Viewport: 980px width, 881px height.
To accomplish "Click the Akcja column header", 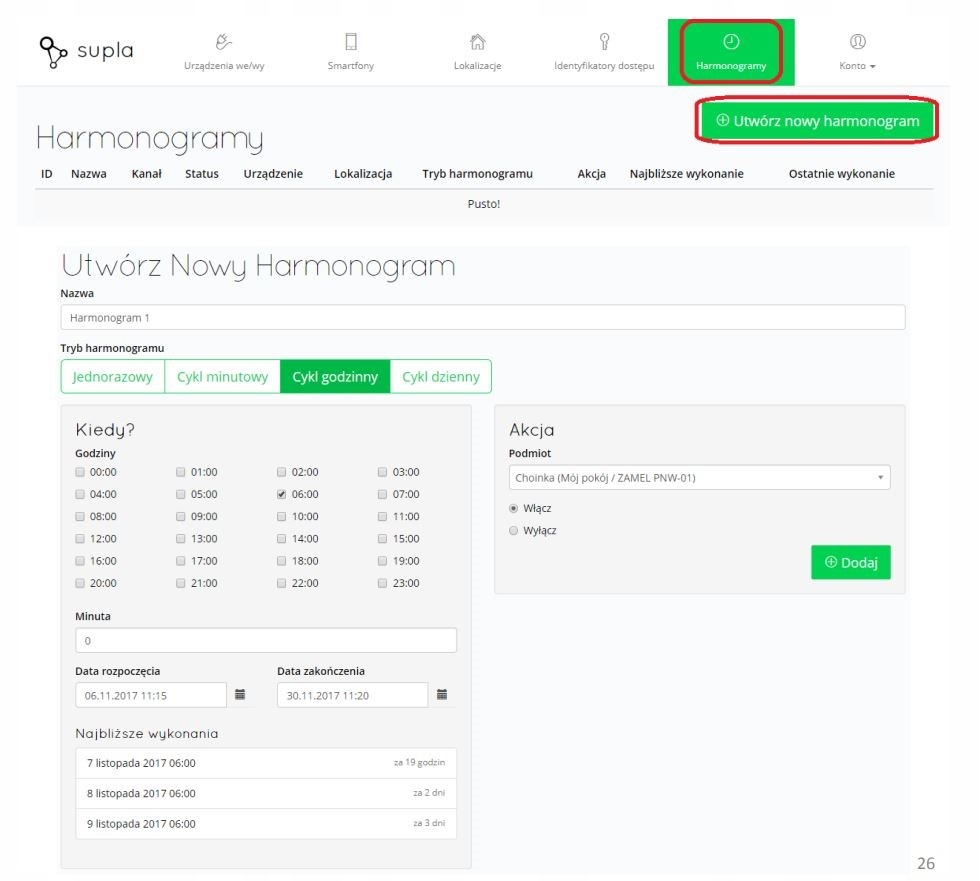I will click(591, 174).
